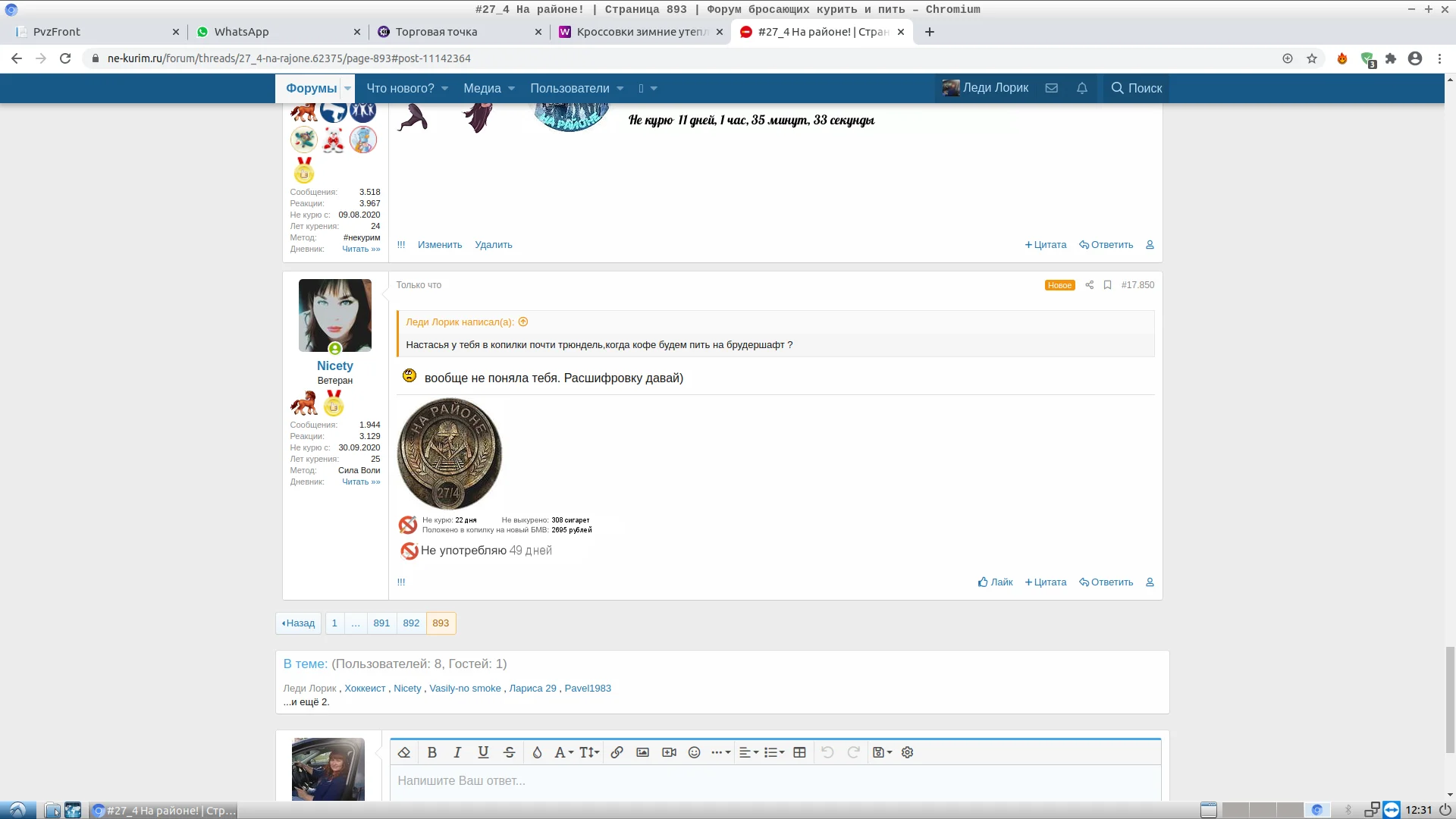Image resolution: width=1456 pixels, height=819 pixels.
Task: Insert table in editor
Action: pos(799,752)
